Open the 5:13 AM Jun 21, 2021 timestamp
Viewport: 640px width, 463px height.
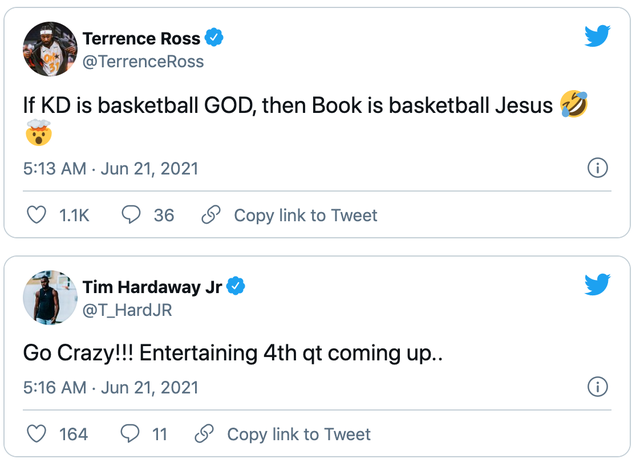pos(110,168)
